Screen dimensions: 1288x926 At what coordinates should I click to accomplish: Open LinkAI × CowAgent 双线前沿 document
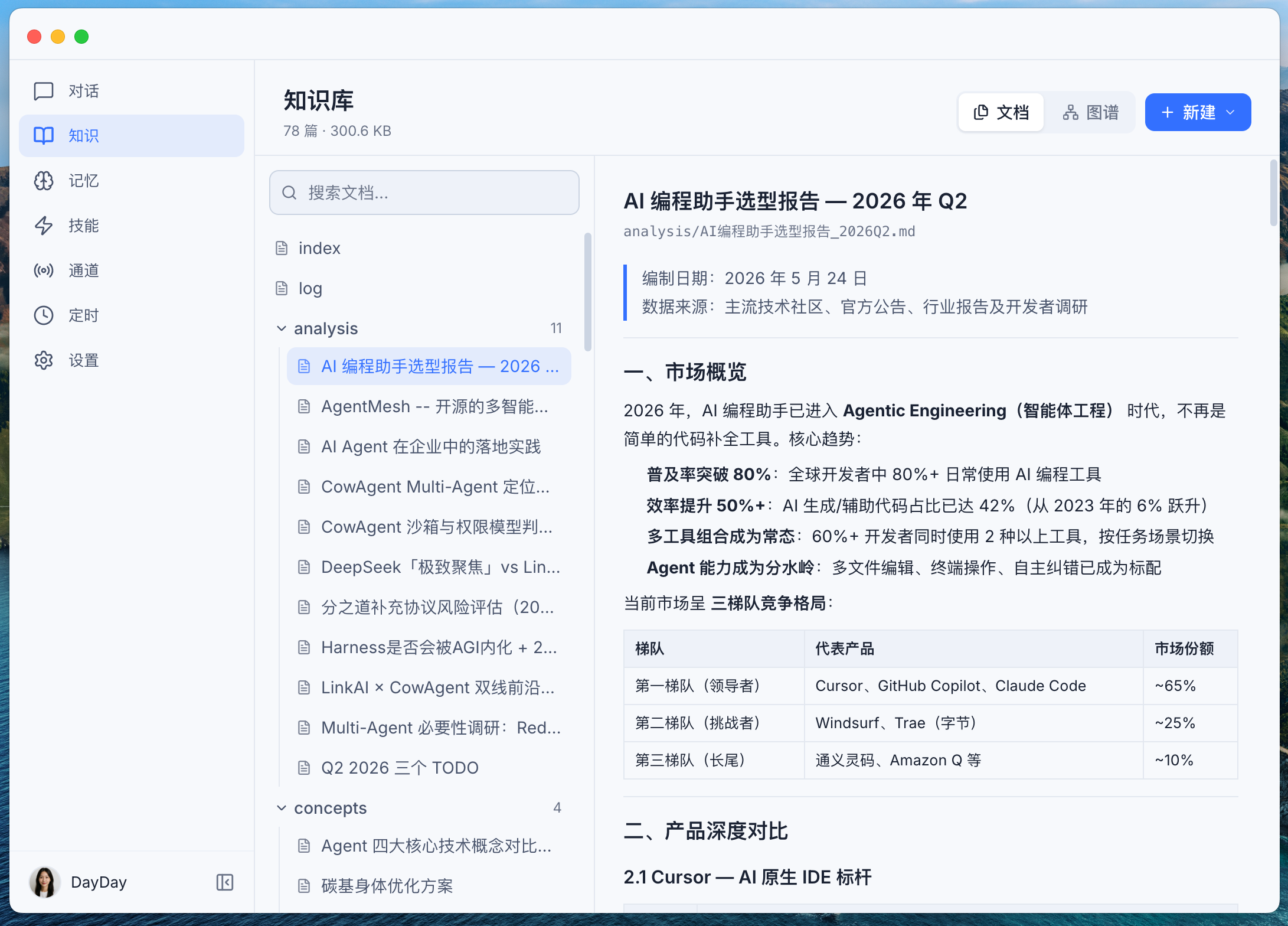pyautogui.click(x=429, y=687)
